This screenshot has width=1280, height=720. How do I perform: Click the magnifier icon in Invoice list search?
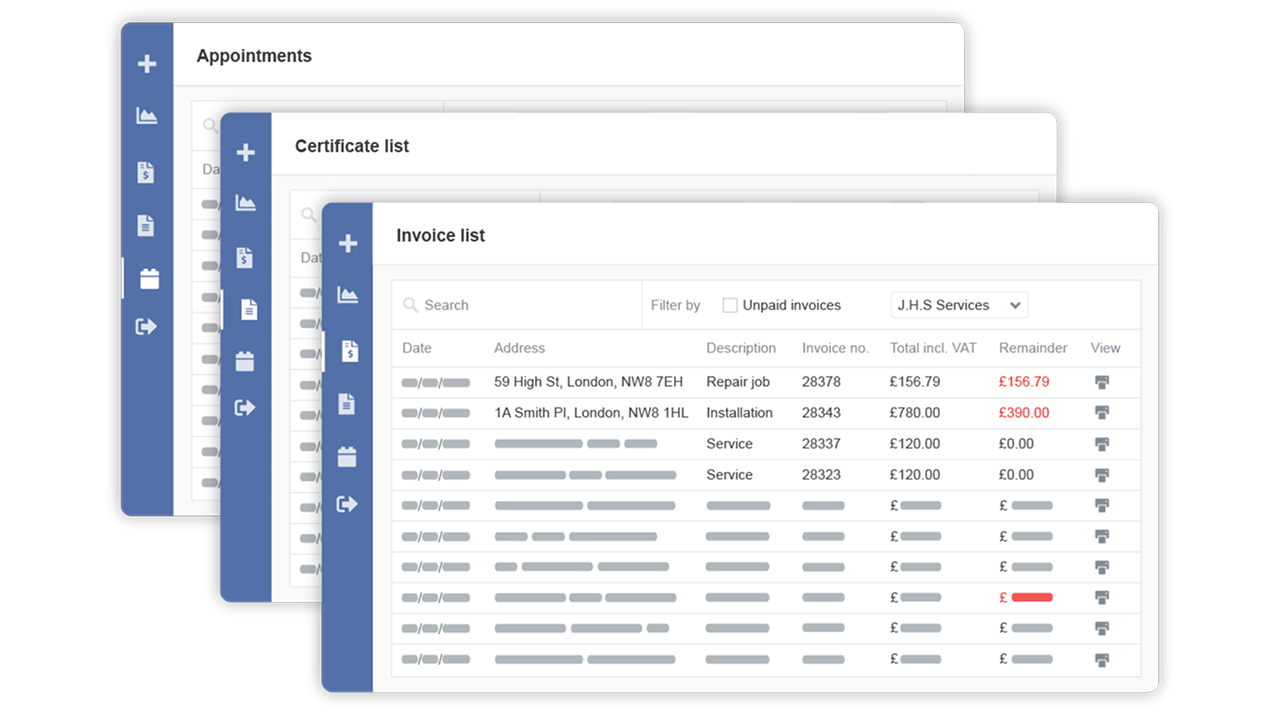click(x=410, y=305)
